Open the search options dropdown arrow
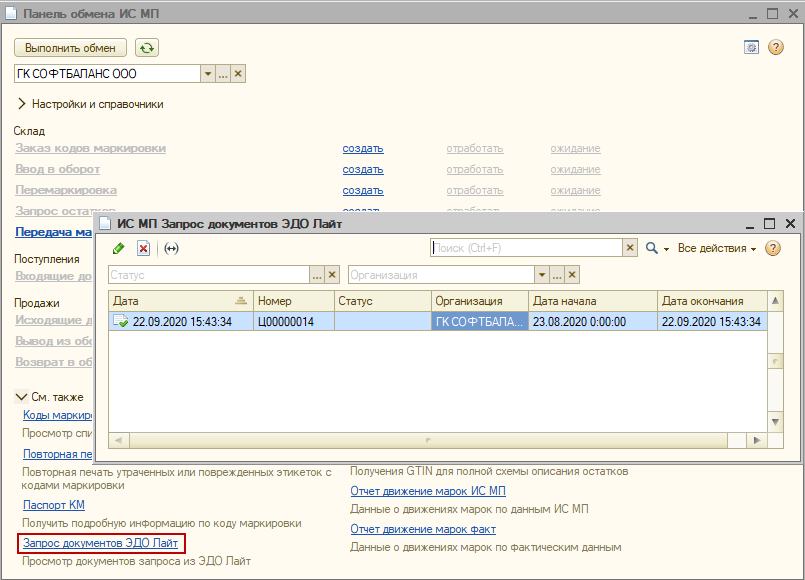The width and height of the screenshot is (805, 580). click(x=666, y=249)
